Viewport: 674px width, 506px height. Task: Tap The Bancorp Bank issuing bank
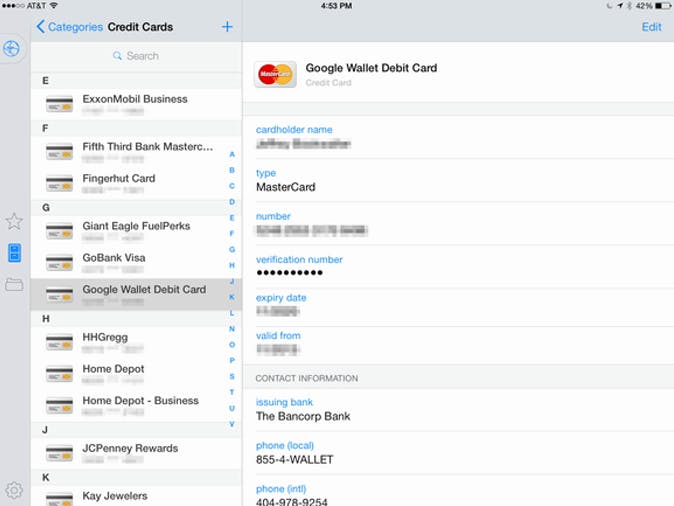[x=303, y=416]
